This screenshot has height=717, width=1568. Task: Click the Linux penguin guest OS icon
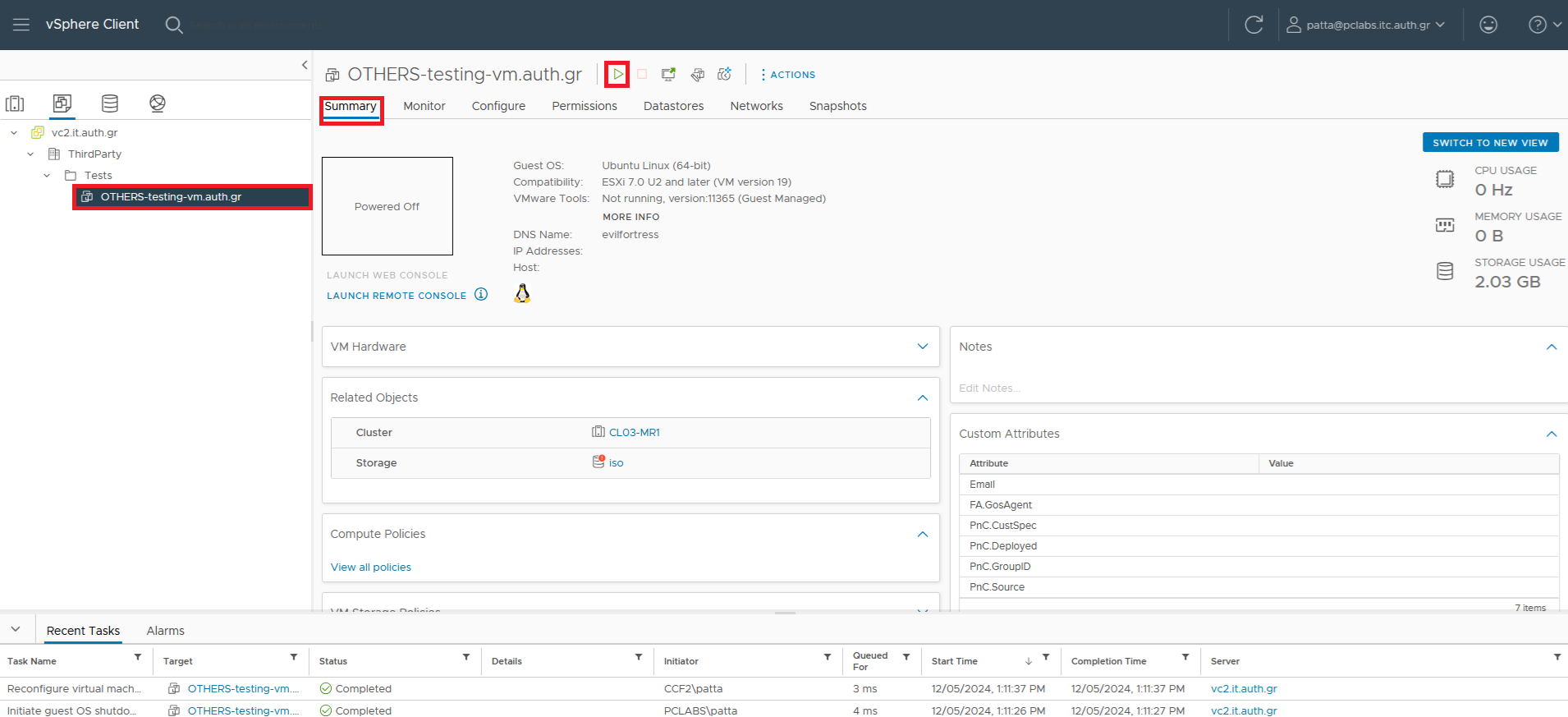point(522,293)
